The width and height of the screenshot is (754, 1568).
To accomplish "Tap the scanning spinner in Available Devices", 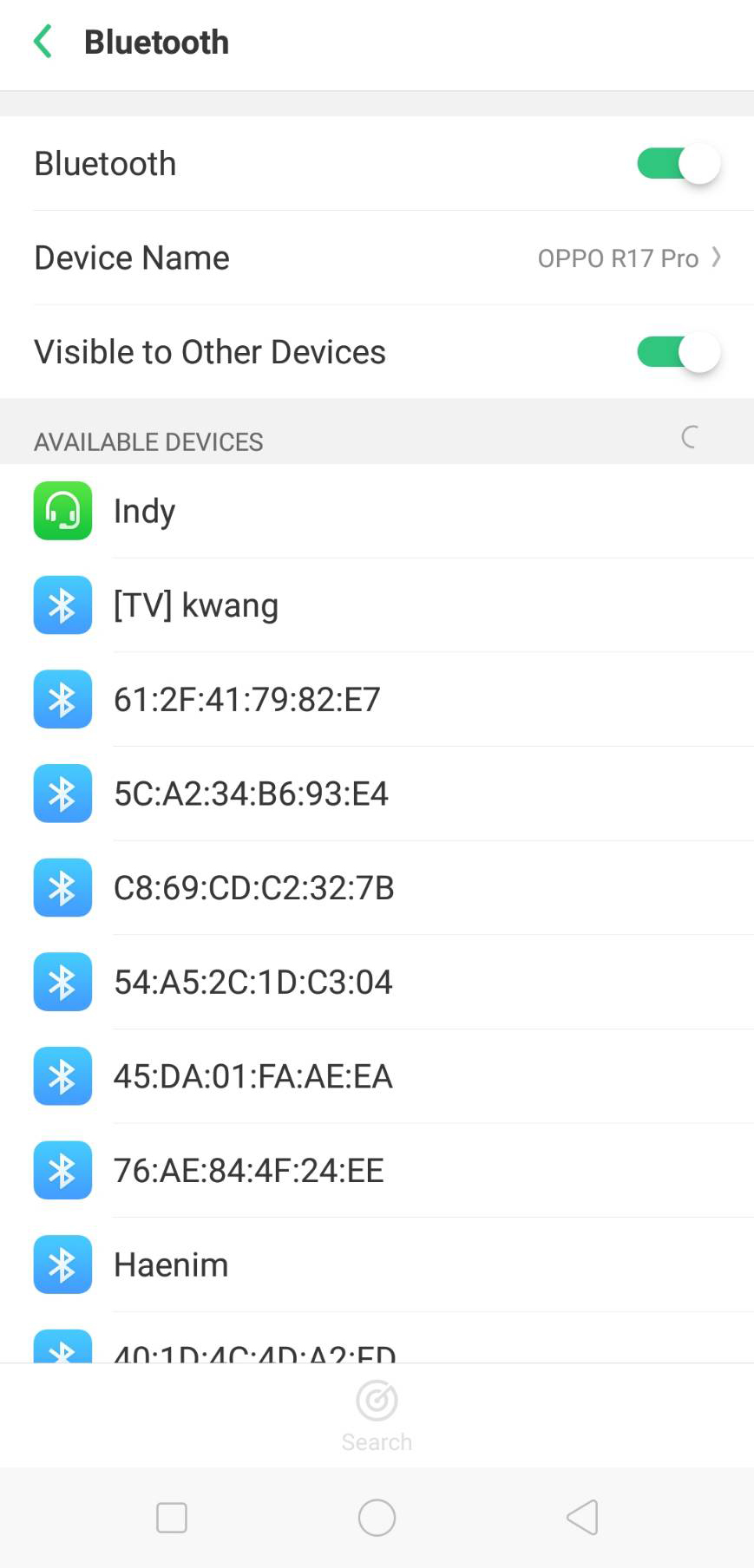I will (690, 437).
